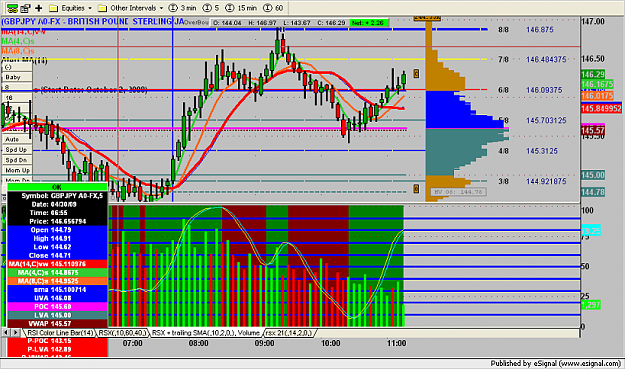Viewport: 625px width, 369px height.
Task: Open the RSI Color Line Bar(14) tab
Action: [60, 332]
